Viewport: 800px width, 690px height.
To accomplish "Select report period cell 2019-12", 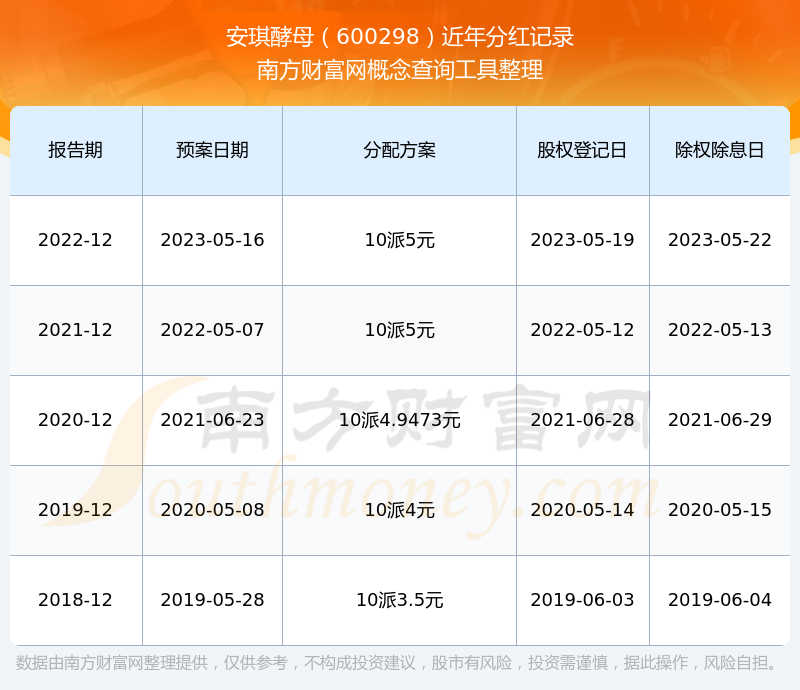I will point(76,509).
